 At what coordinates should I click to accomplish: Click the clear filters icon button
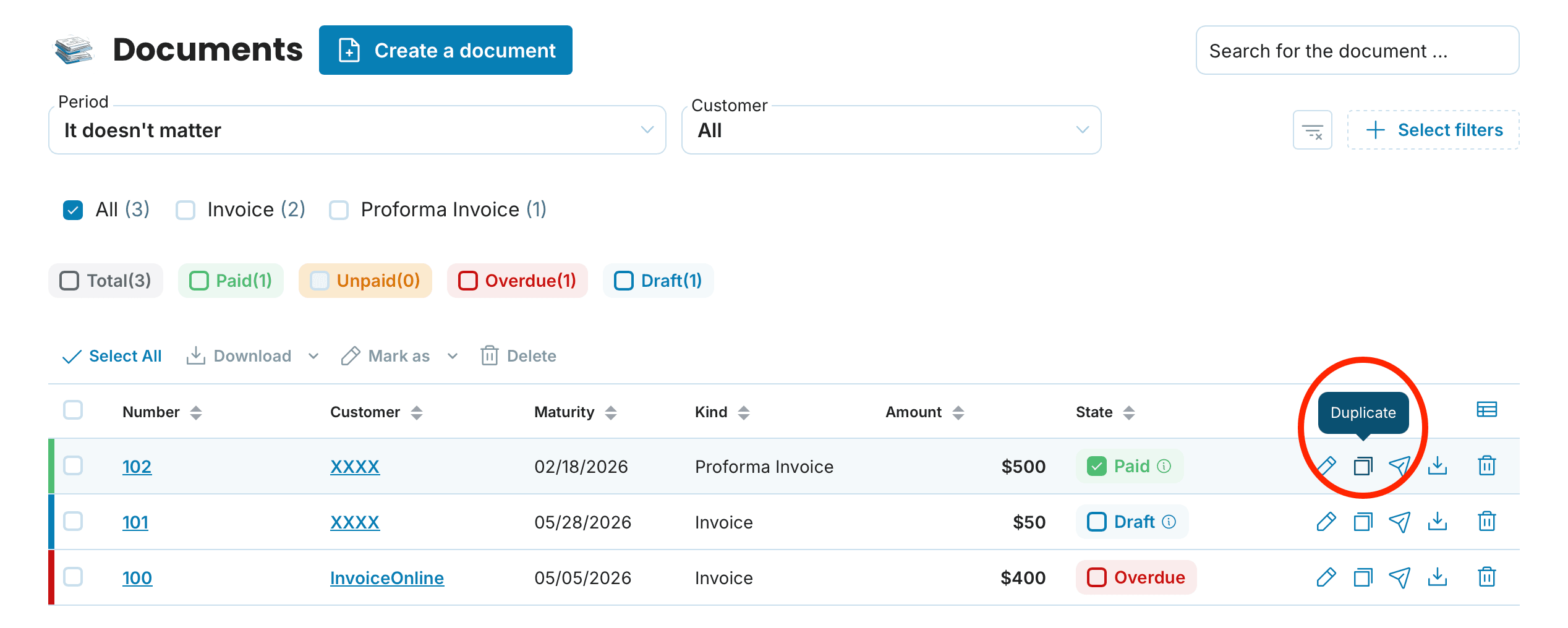tap(1312, 130)
